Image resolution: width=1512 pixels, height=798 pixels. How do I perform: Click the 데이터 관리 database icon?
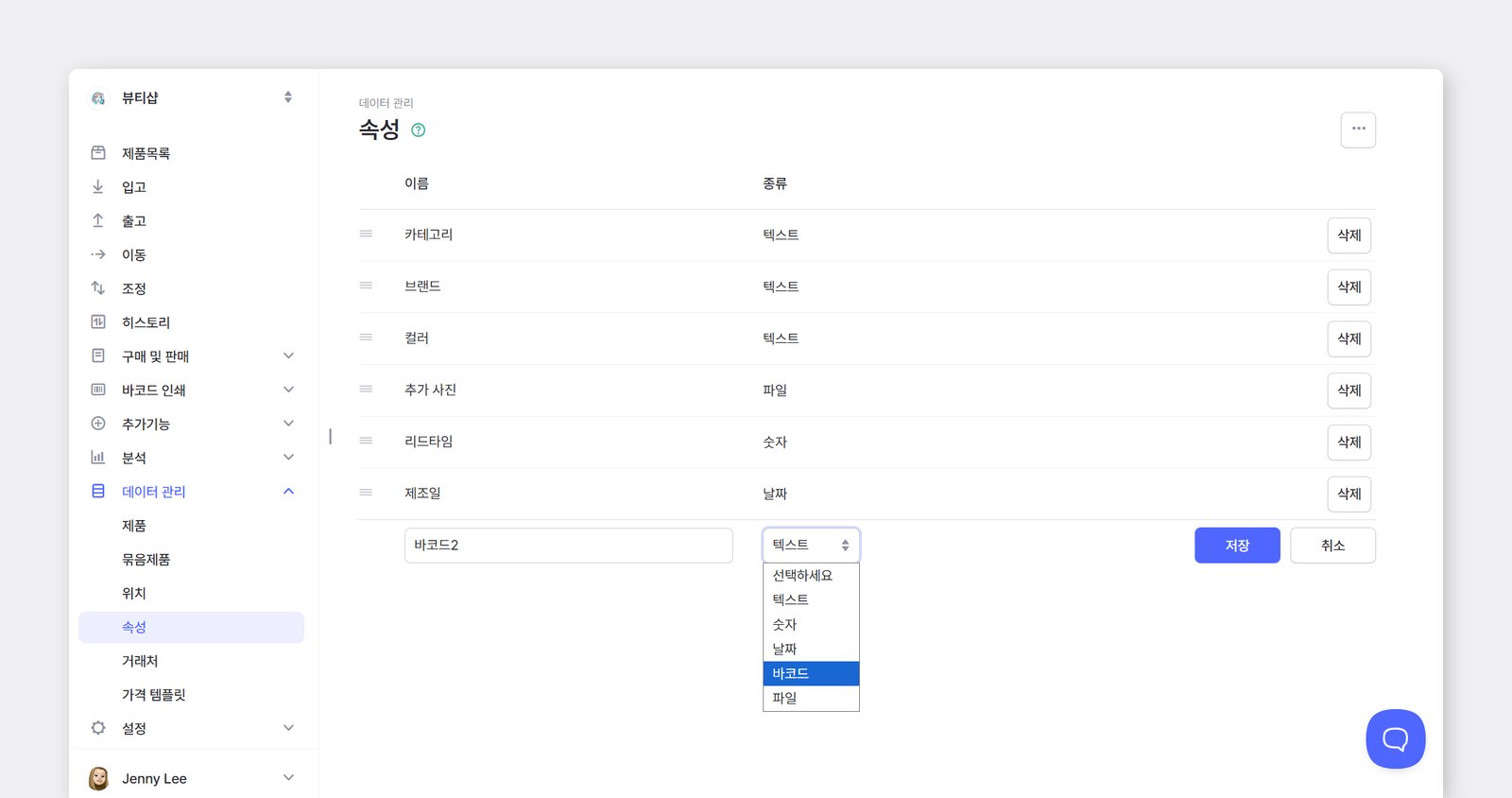coord(98,492)
